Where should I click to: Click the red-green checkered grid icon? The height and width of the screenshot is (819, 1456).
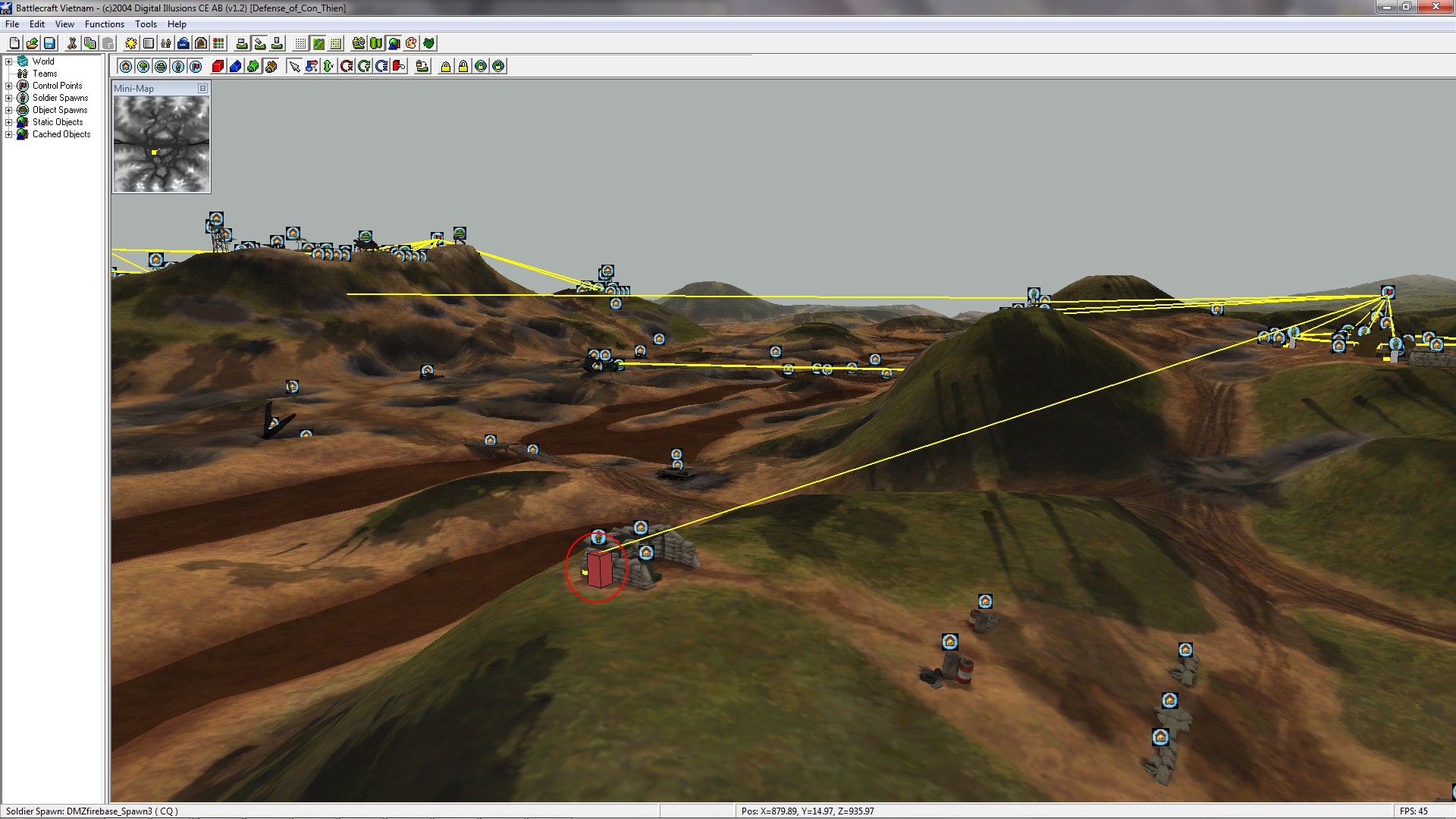click(218, 43)
